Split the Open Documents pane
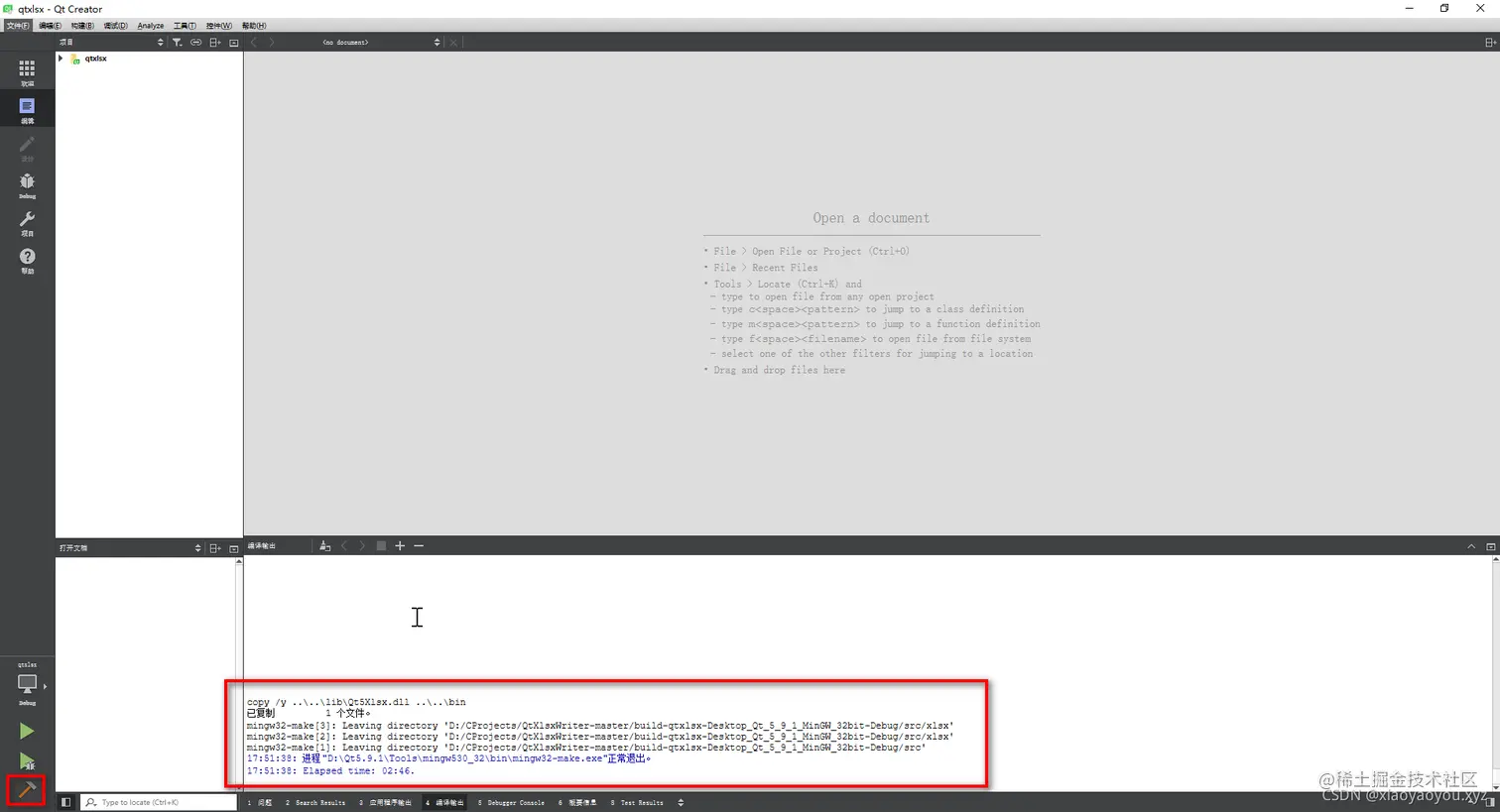Screen dimensions: 1500x812 coord(215,548)
